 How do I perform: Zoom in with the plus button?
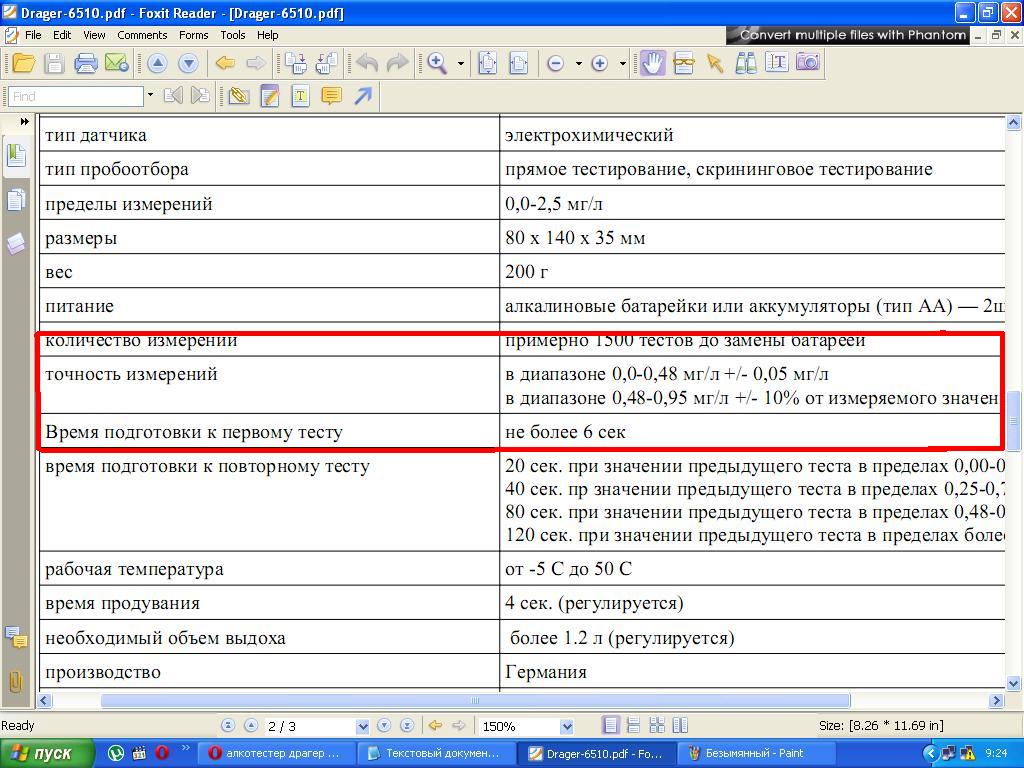tap(600, 63)
